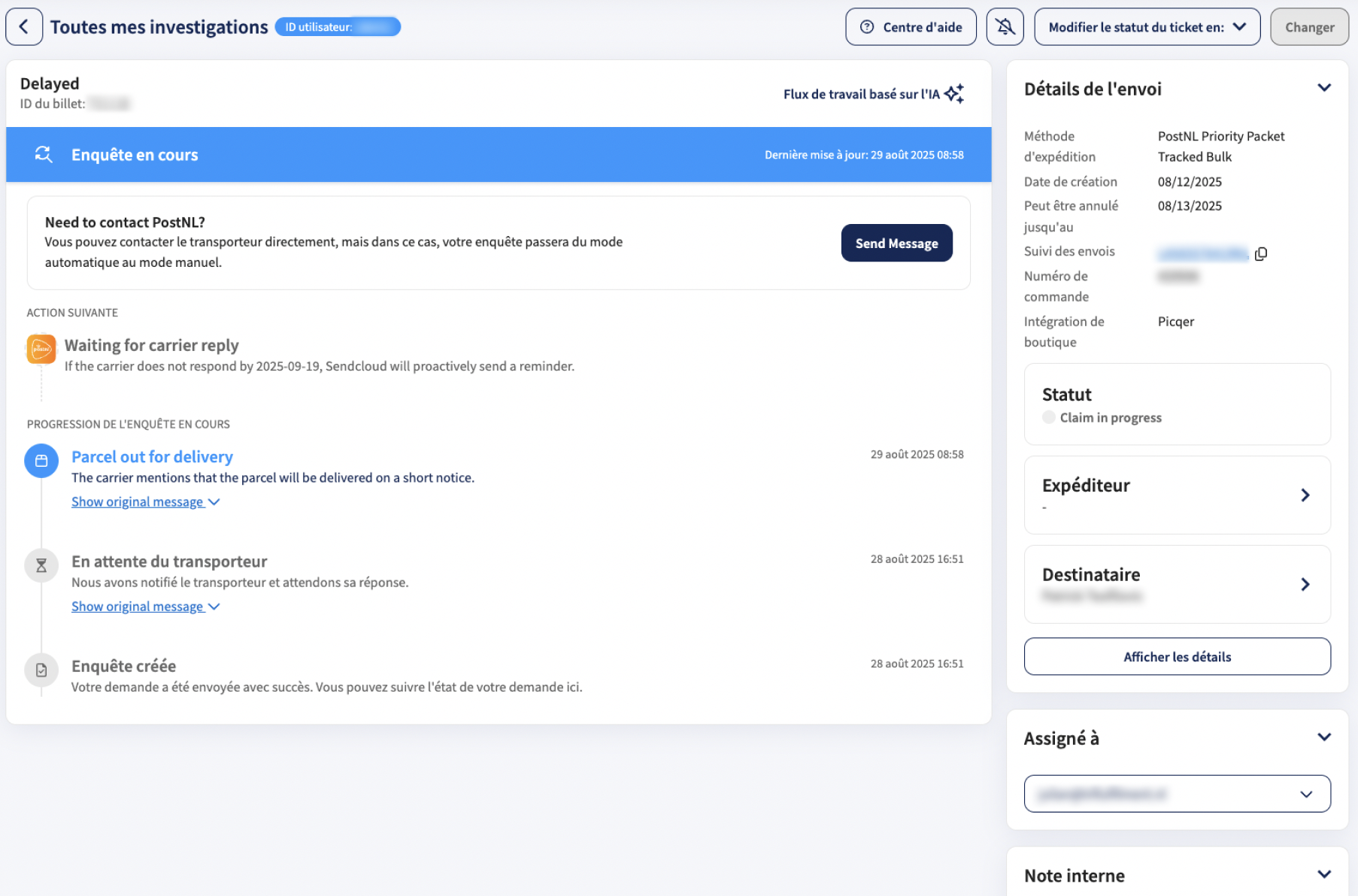
Task: Click the Enquête créée heading
Action: click(x=123, y=666)
